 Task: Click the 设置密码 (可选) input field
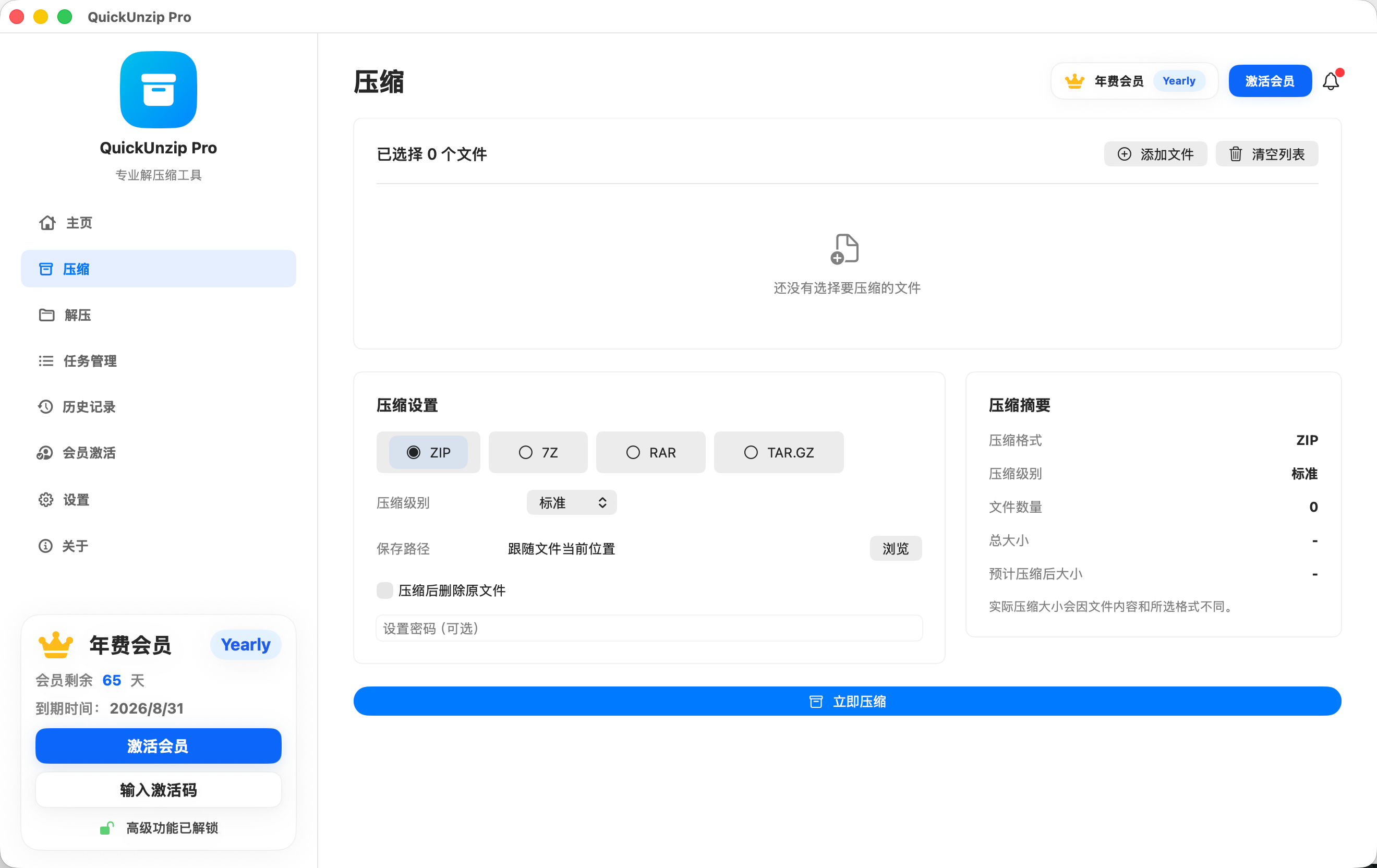pos(649,629)
